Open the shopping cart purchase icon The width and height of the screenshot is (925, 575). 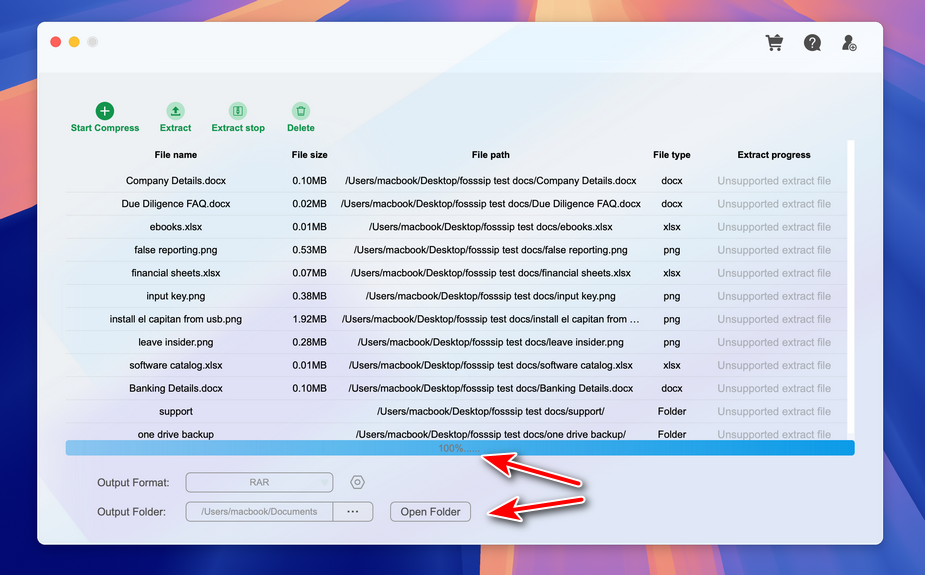[774, 43]
